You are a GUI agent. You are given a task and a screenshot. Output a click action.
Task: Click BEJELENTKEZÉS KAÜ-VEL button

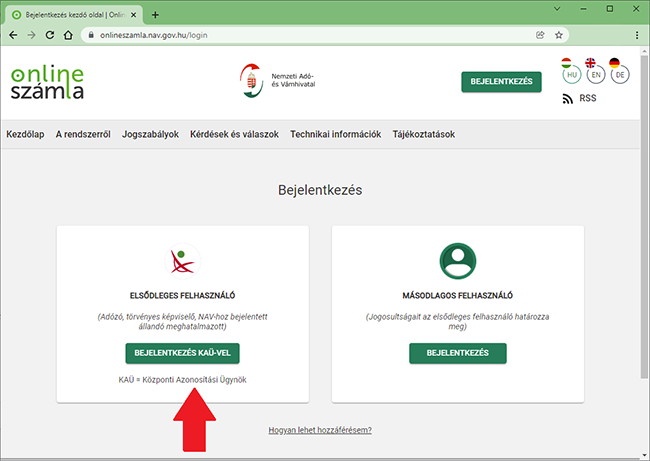(182, 353)
